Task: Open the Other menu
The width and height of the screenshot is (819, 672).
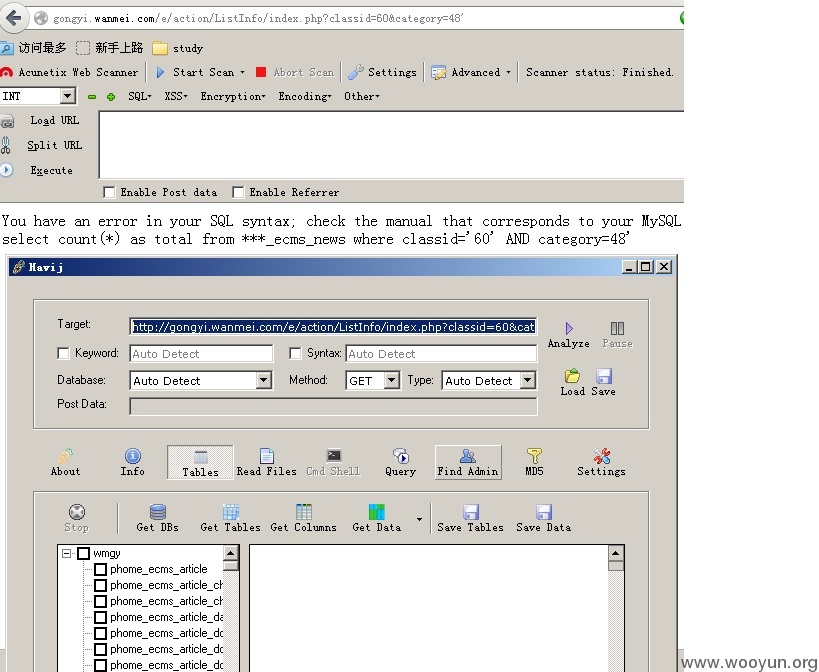Action: point(361,96)
